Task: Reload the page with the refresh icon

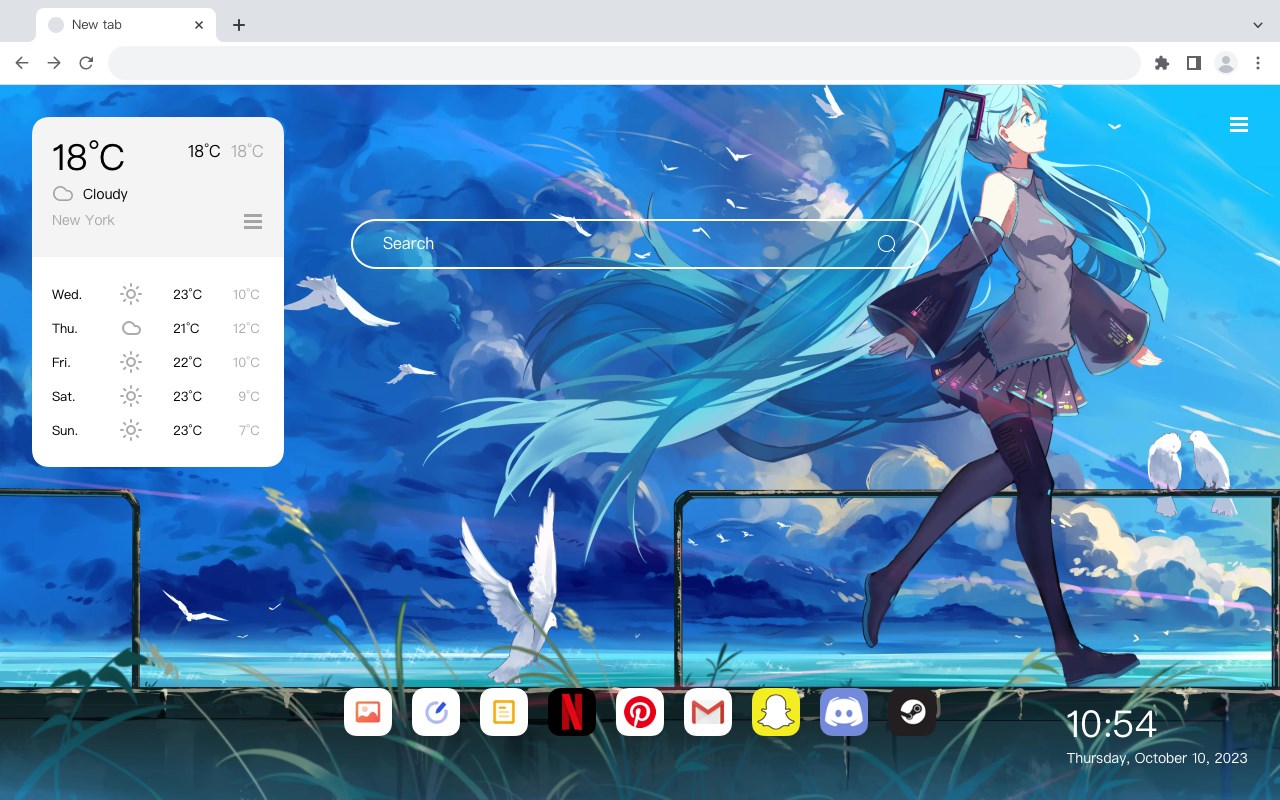Action: pyautogui.click(x=86, y=63)
